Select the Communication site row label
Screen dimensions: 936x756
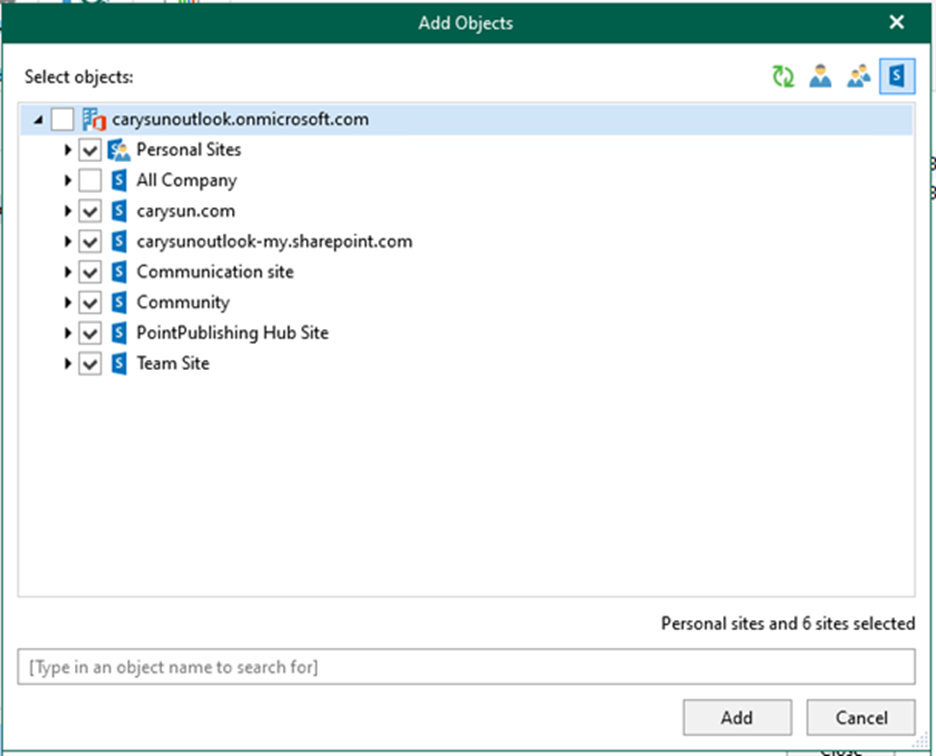coord(215,272)
